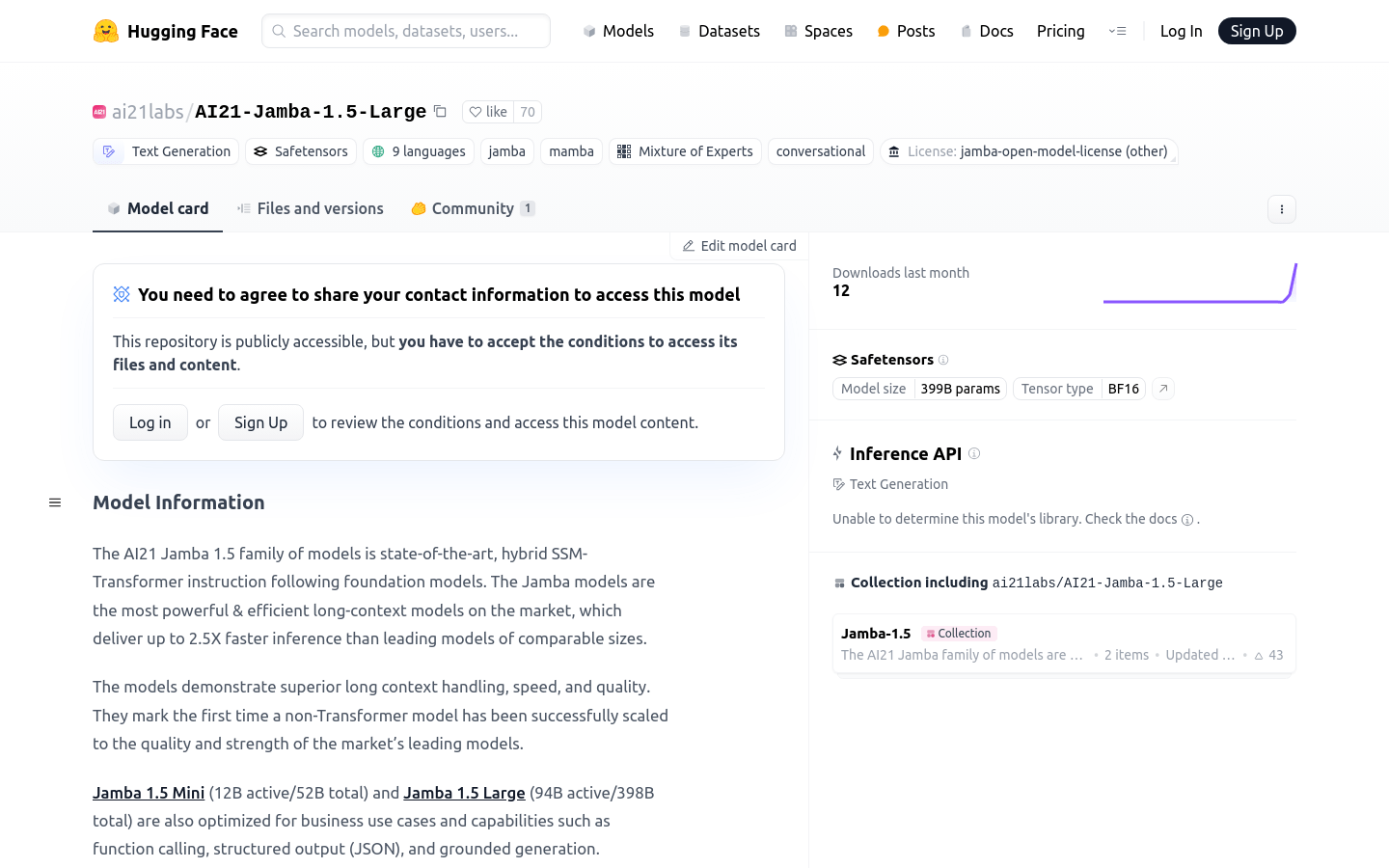1389x868 pixels.
Task: Click the conversational tag
Action: (821, 151)
